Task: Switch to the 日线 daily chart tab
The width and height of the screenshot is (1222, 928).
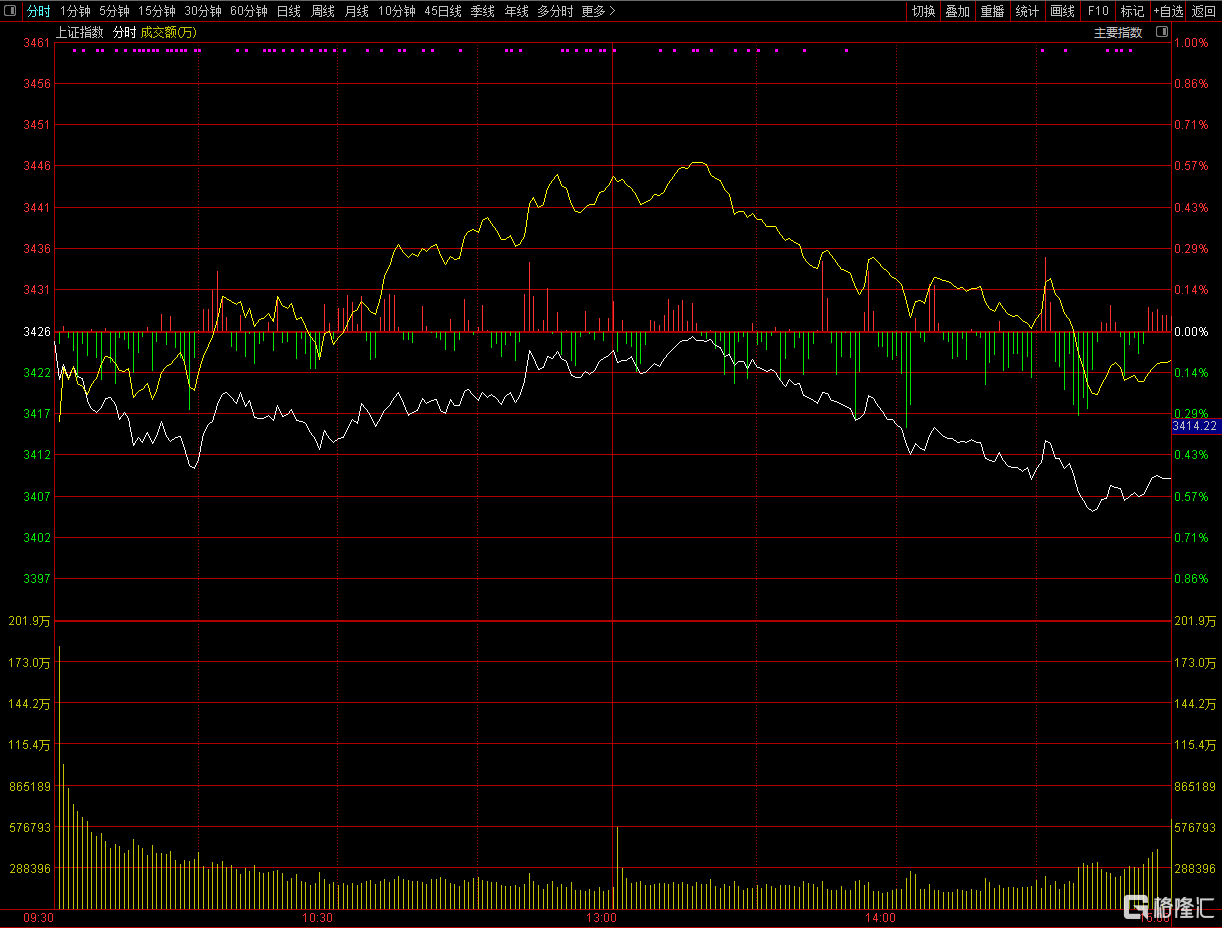Action: coord(288,11)
